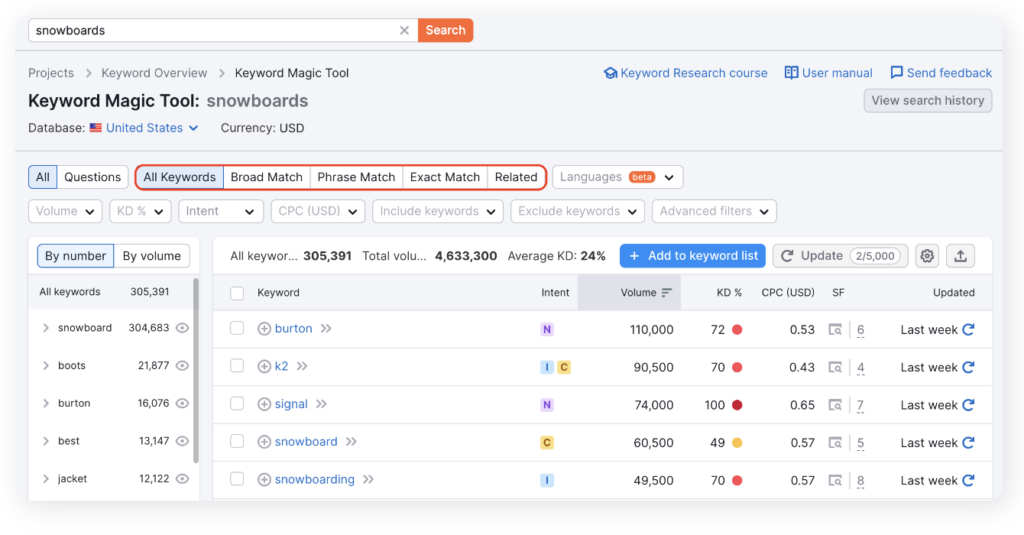Refresh the burton keyword row

tap(968, 329)
